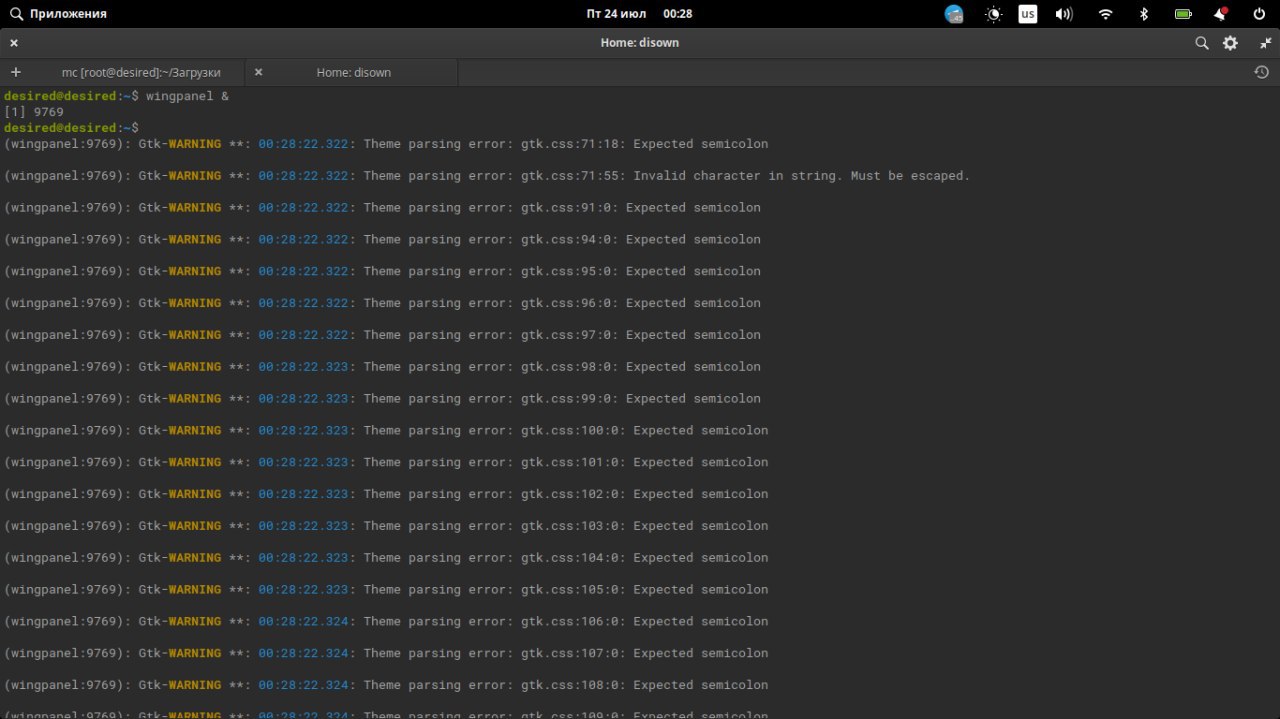Close the terminal window
Screen dimensions: 1280x719
coord(14,43)
